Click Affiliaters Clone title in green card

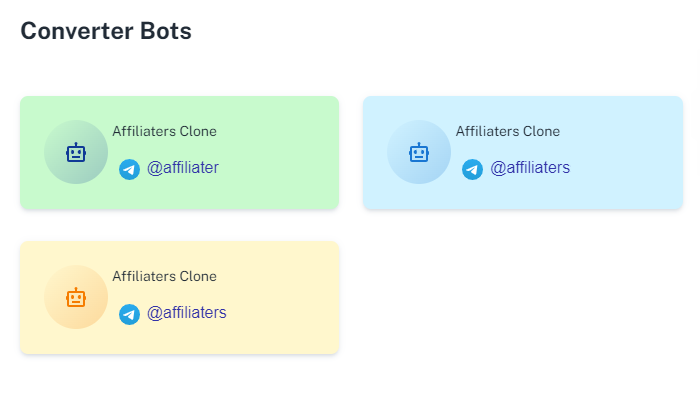[164, 131]
